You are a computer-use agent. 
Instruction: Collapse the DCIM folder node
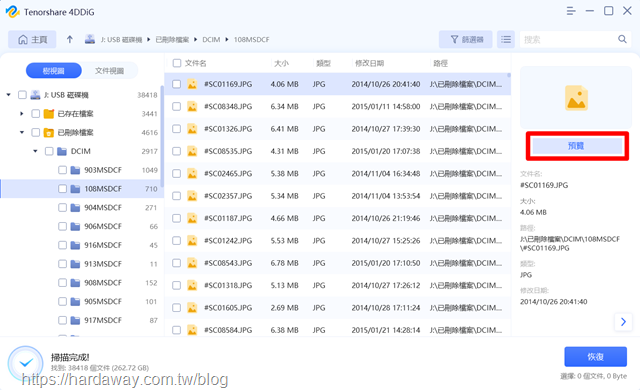click(36, 151)
